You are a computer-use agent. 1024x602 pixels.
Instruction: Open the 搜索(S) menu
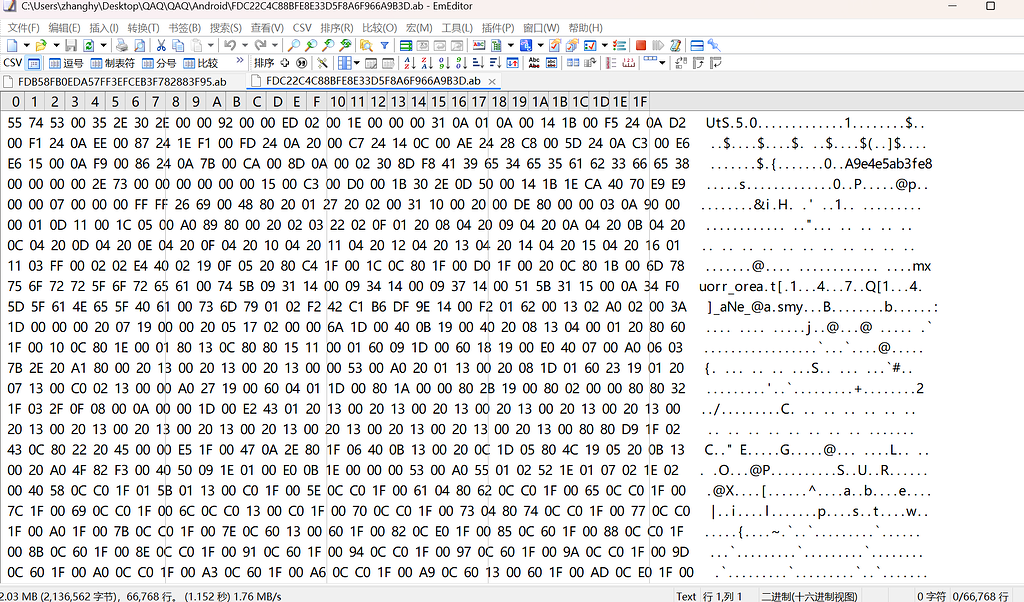pyautogui.click(x=225, y=27)
